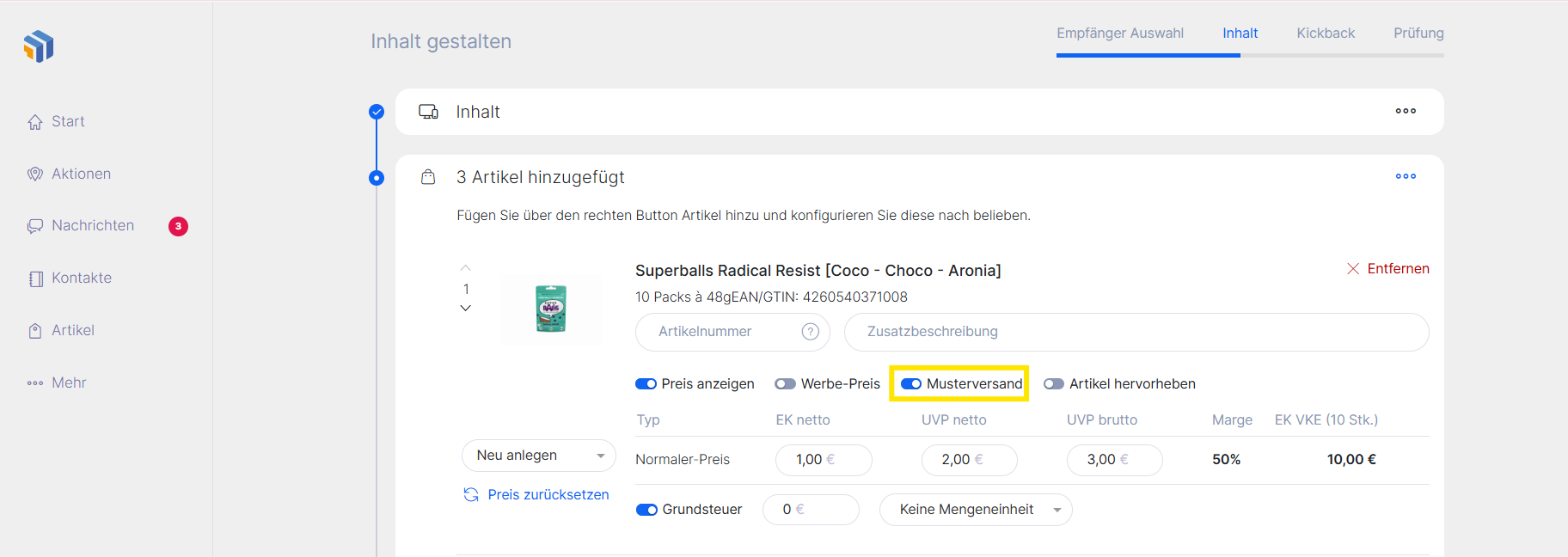
Task: Turn on Artikel hervorheben switch
Action: pos(1054,384)
